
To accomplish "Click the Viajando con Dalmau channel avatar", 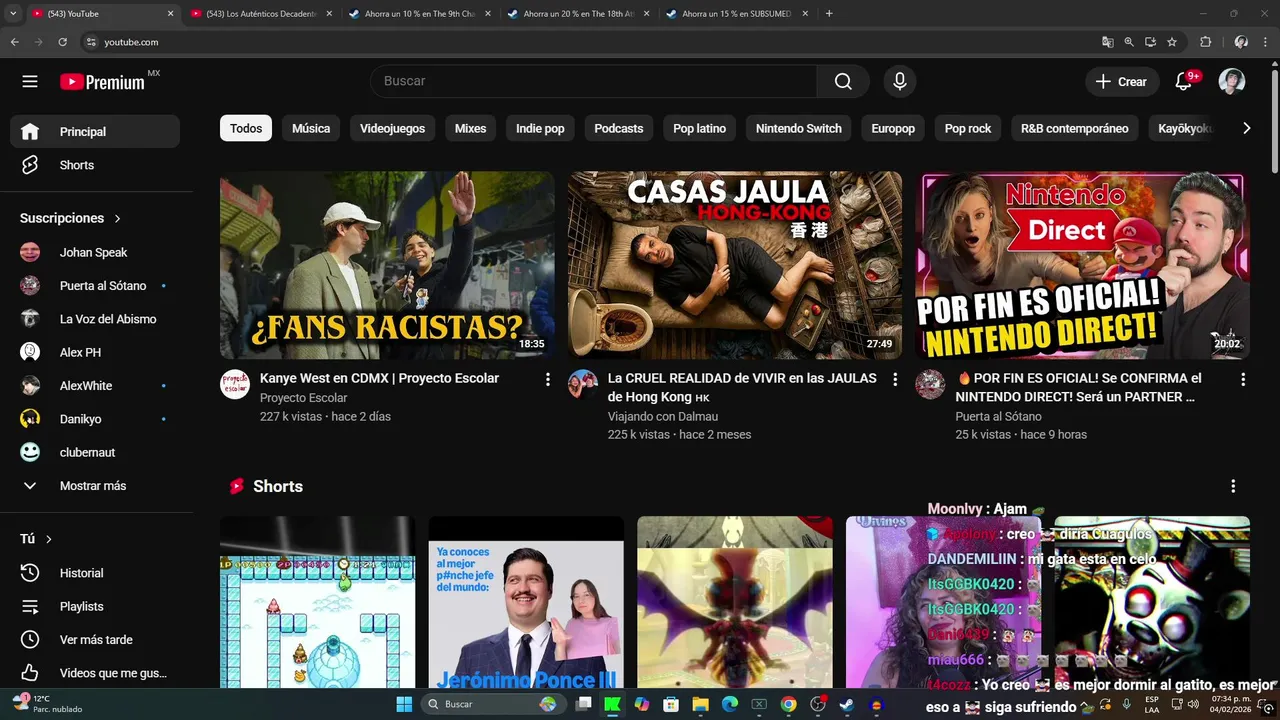I will tap(583, 384).
